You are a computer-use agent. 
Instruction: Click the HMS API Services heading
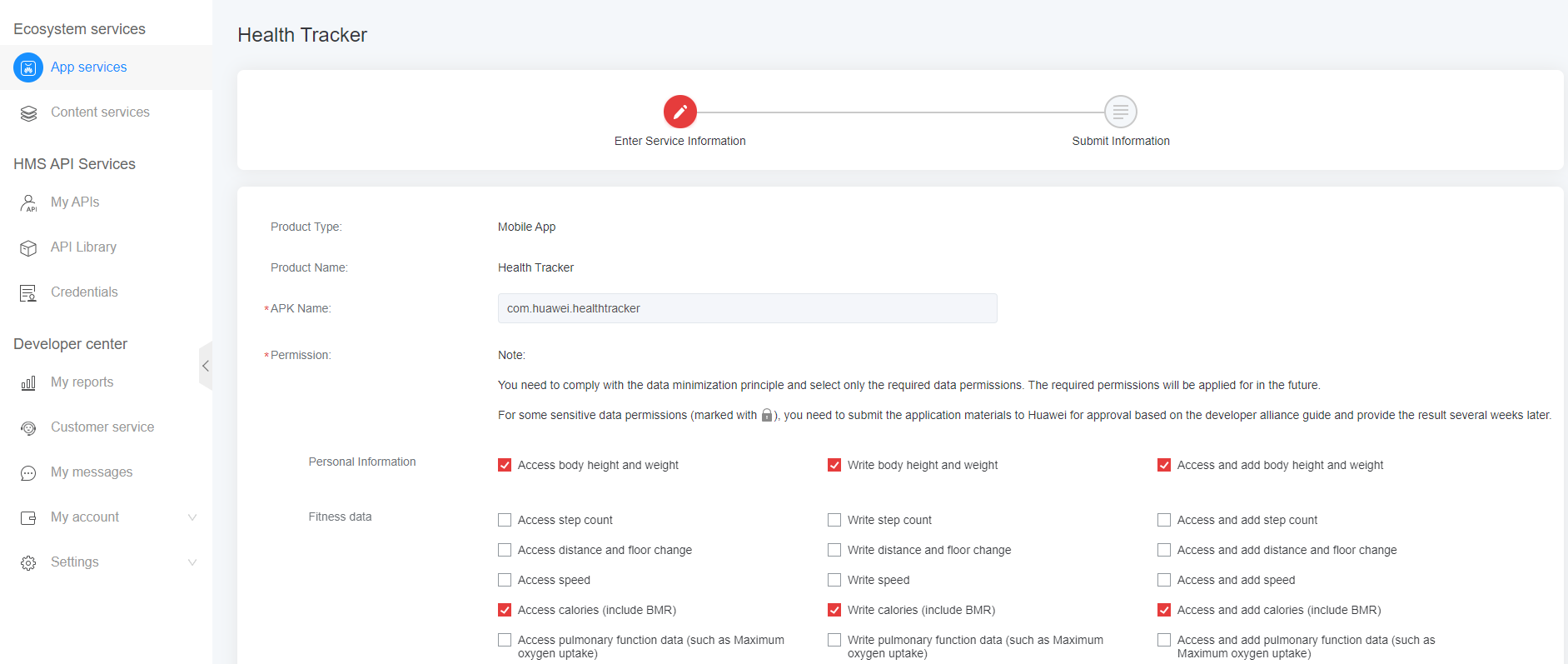(74, 164)
